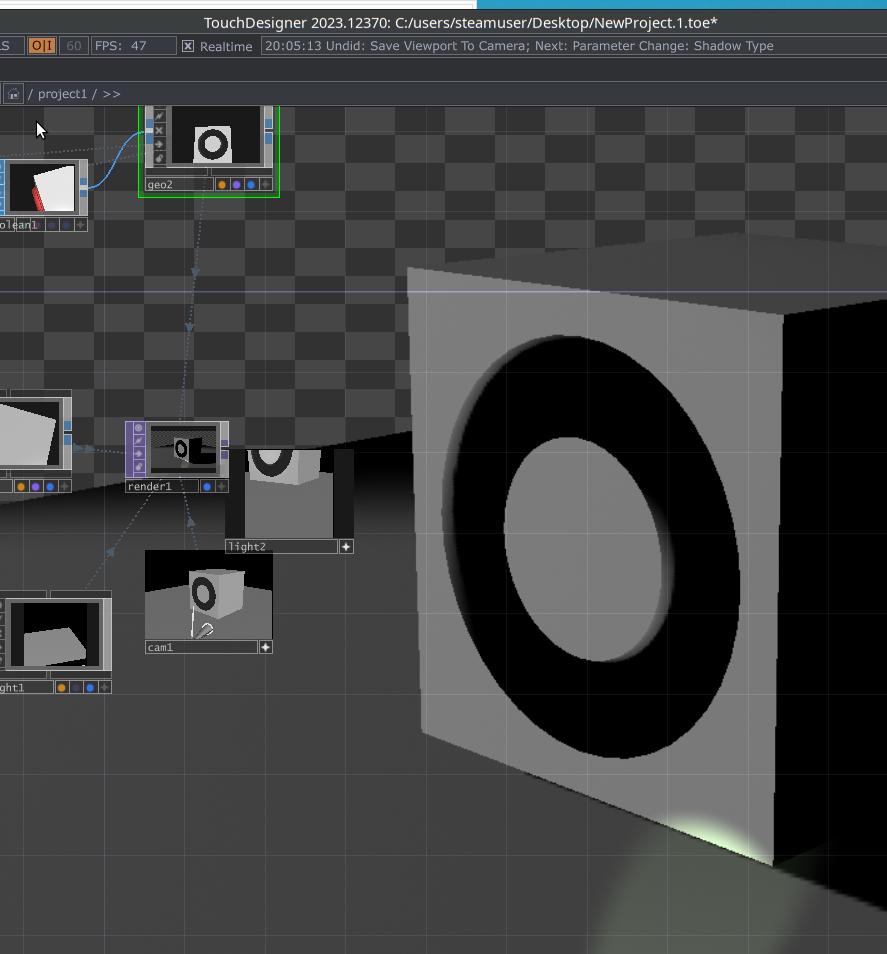Screen dimensions: 887x954
Task: Click the undo status message bar
Action: pyautogui.click(x=574, y=46)
